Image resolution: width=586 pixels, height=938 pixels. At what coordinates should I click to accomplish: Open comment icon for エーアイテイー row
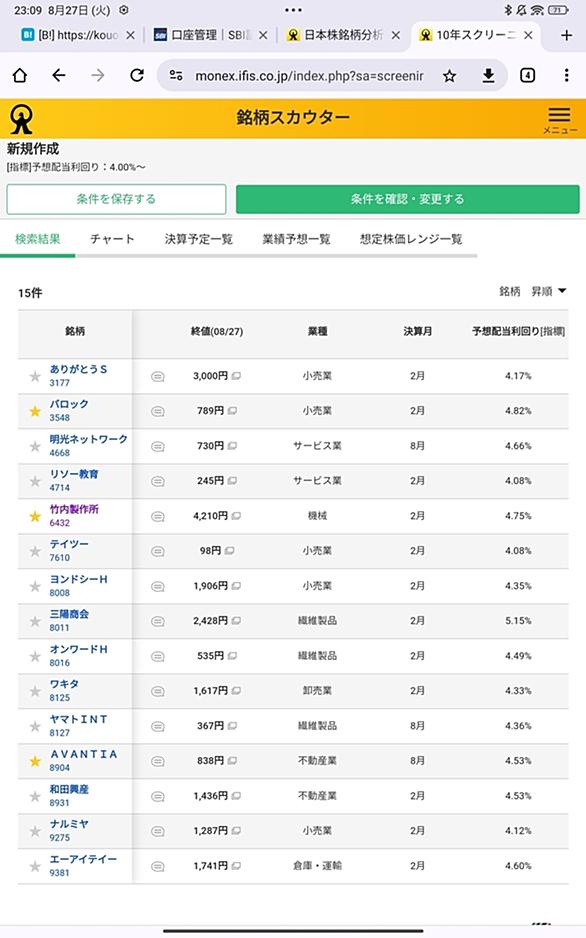point(158,866)
